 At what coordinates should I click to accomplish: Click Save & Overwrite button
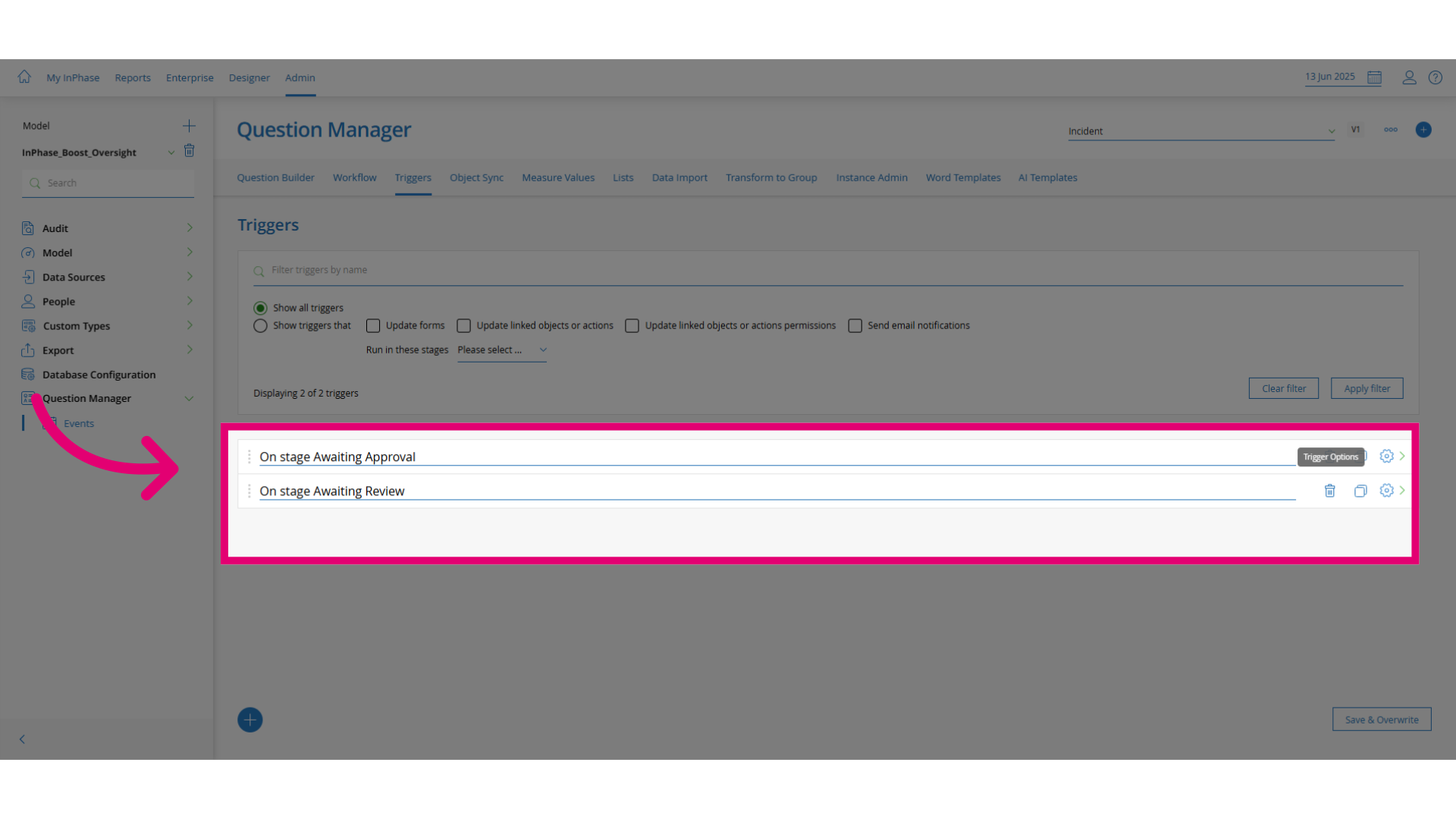1382,720
